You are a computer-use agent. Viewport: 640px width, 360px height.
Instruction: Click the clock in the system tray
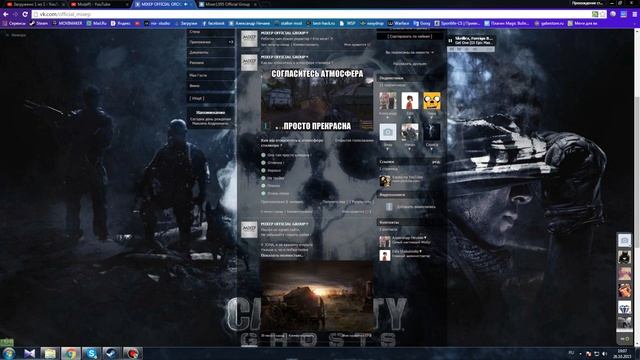[x=622, y=353]
